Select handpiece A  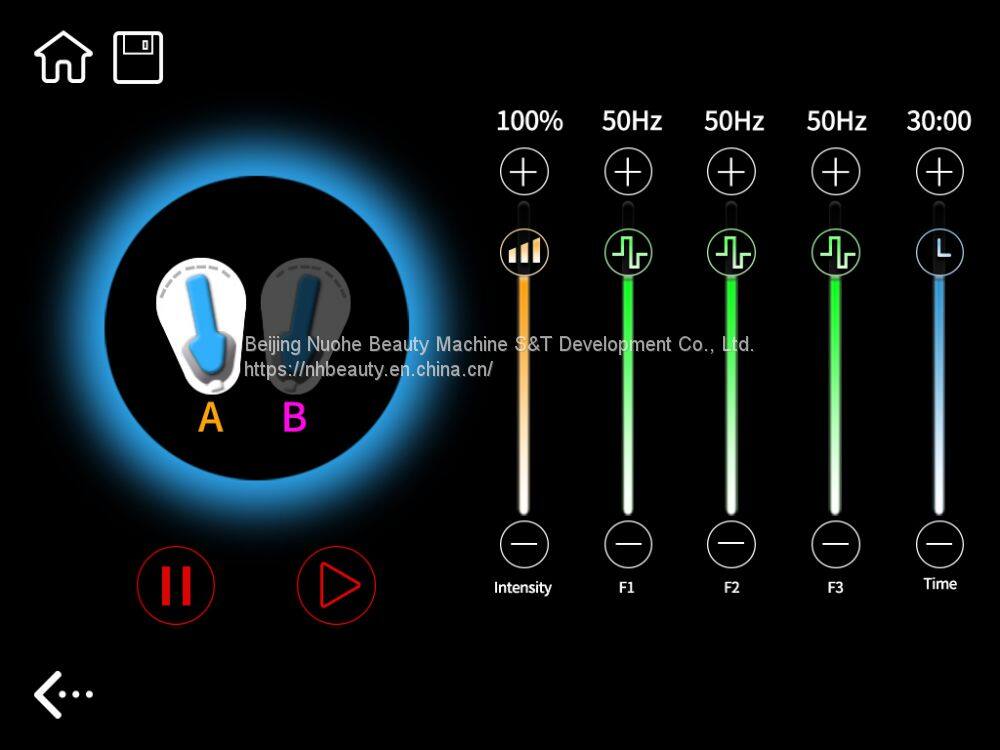(x=202, y=327)
